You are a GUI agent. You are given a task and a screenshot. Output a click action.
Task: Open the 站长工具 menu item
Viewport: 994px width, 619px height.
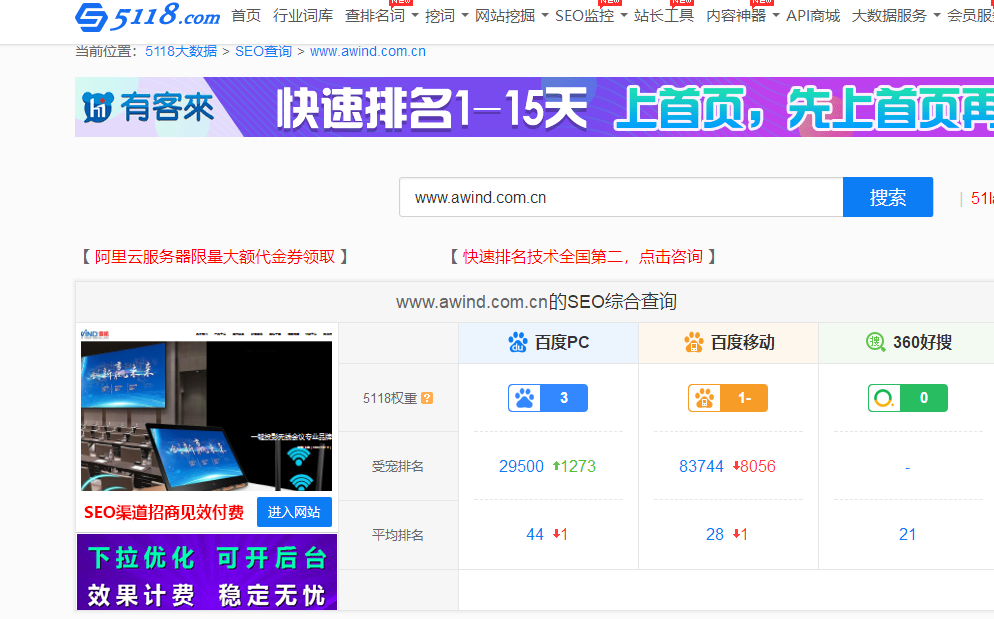click(664, 15)
